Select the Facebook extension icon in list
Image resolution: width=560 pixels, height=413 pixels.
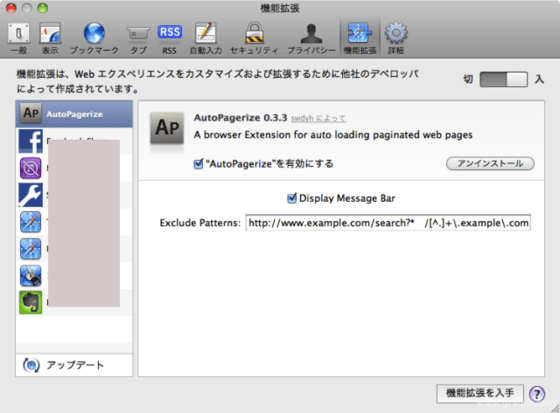[31, 141]
